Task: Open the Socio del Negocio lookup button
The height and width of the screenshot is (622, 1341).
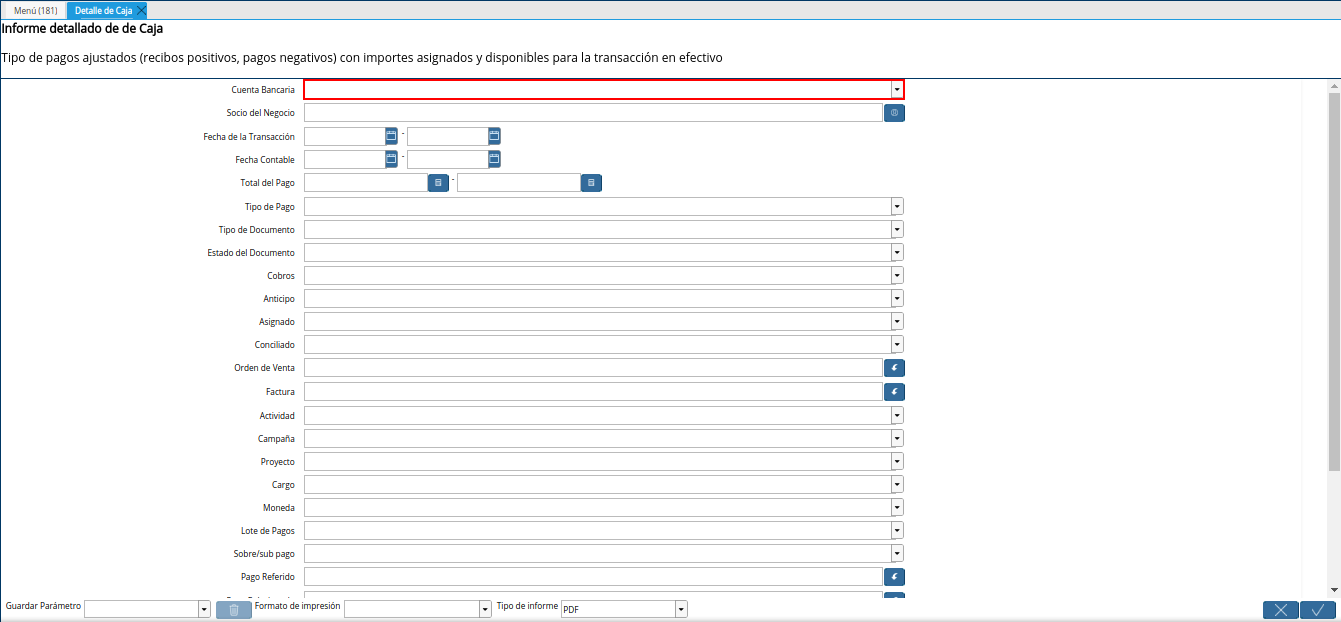Action: (894, 113)
